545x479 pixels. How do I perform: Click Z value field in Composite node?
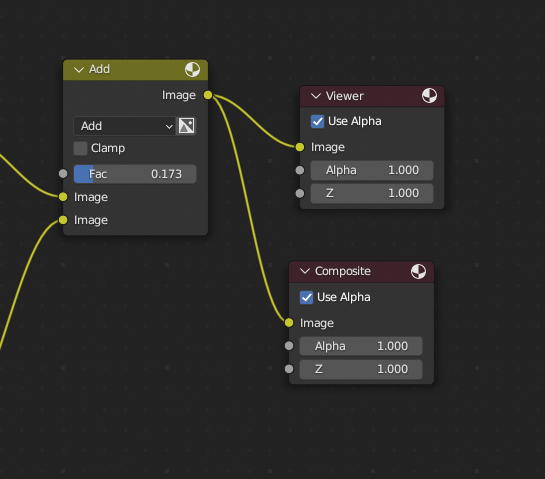(x=361, y=369)
